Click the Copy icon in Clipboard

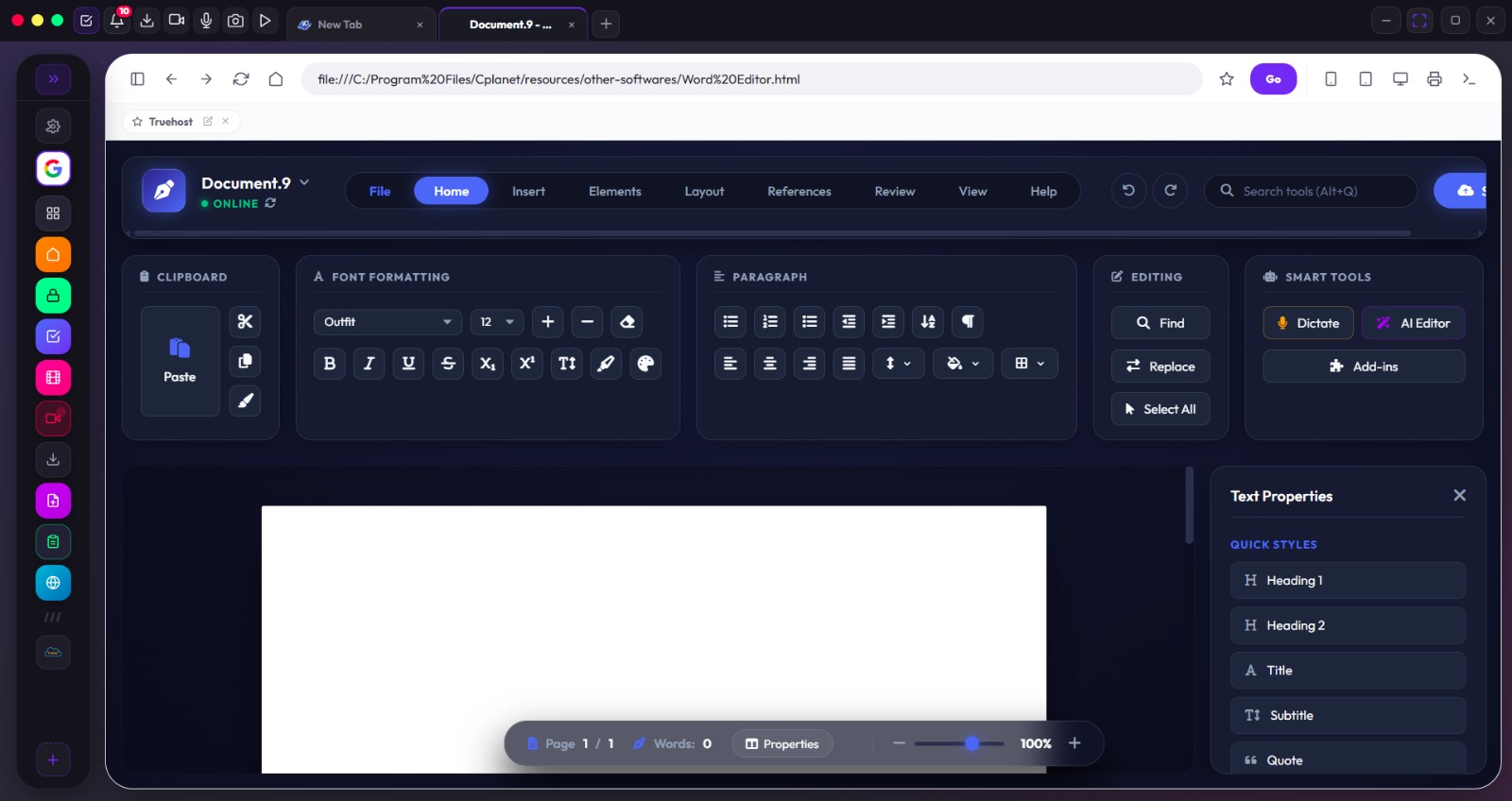tap(245, 362)
